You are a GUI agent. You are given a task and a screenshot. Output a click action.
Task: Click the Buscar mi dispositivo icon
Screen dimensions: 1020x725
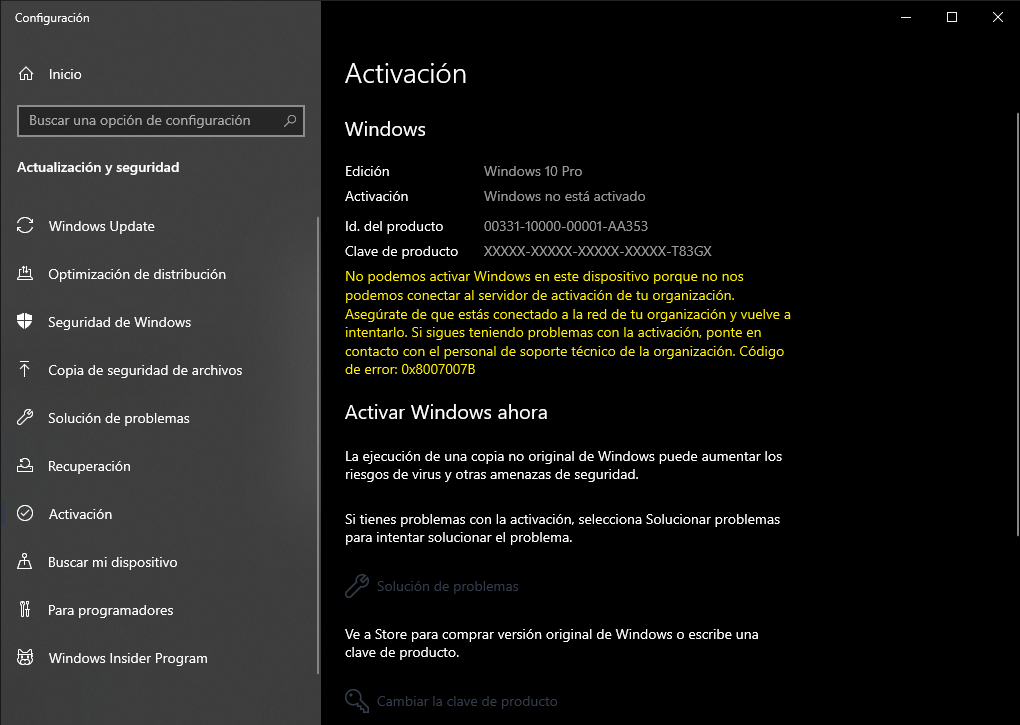(25, 561)
